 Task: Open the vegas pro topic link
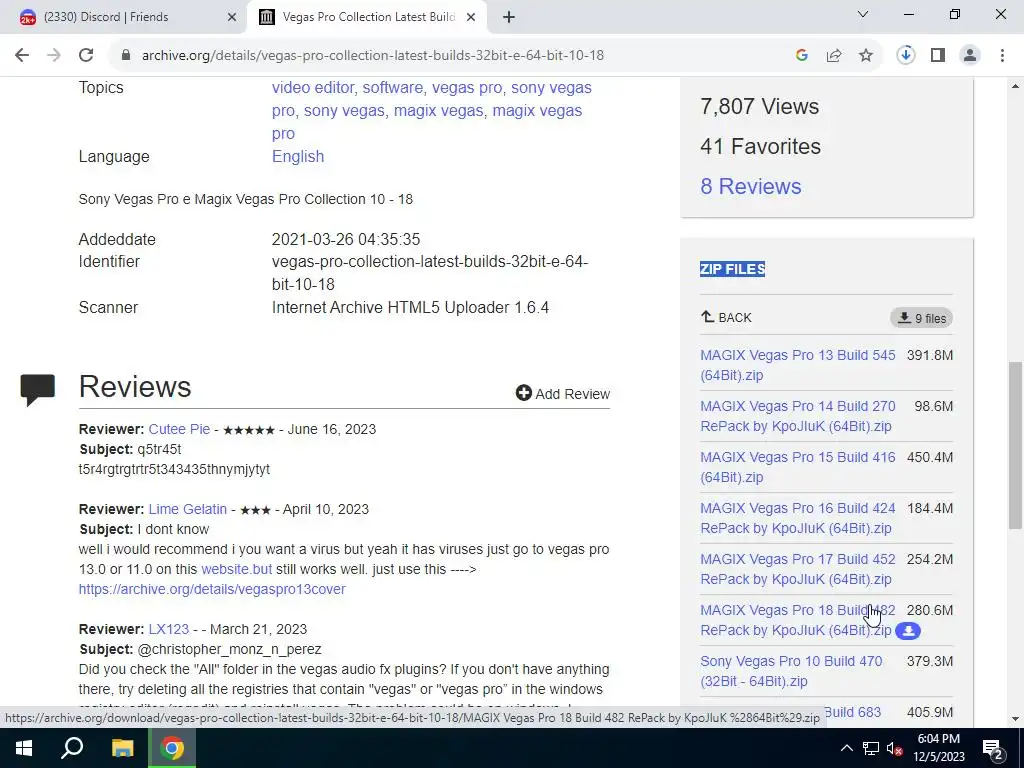click(467, 88)
